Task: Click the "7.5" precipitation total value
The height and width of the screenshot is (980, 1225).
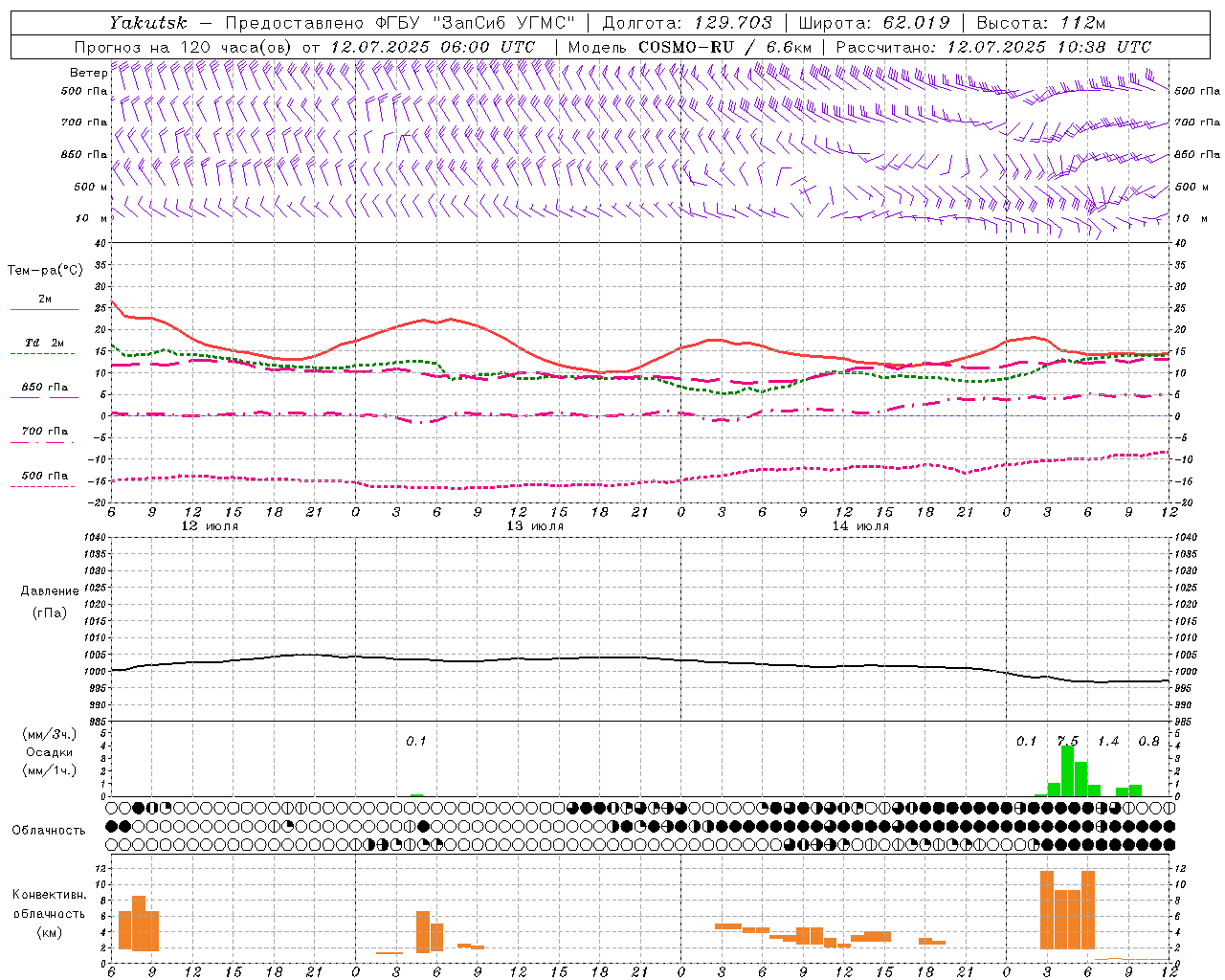Action: pyautogui.click(x=1067, y=742)
